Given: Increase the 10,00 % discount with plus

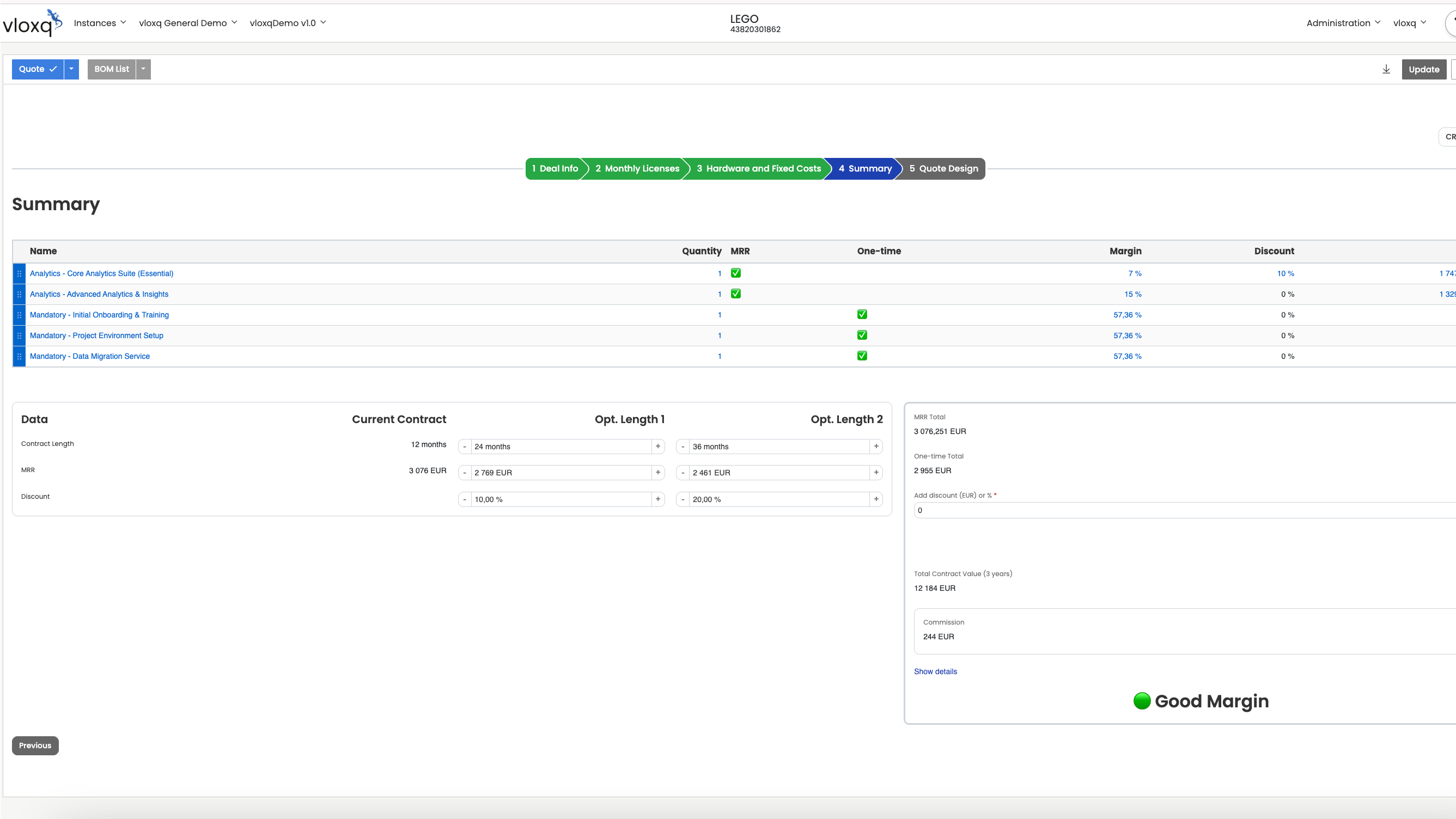Looking at the screenshot, I should (658, 499).
